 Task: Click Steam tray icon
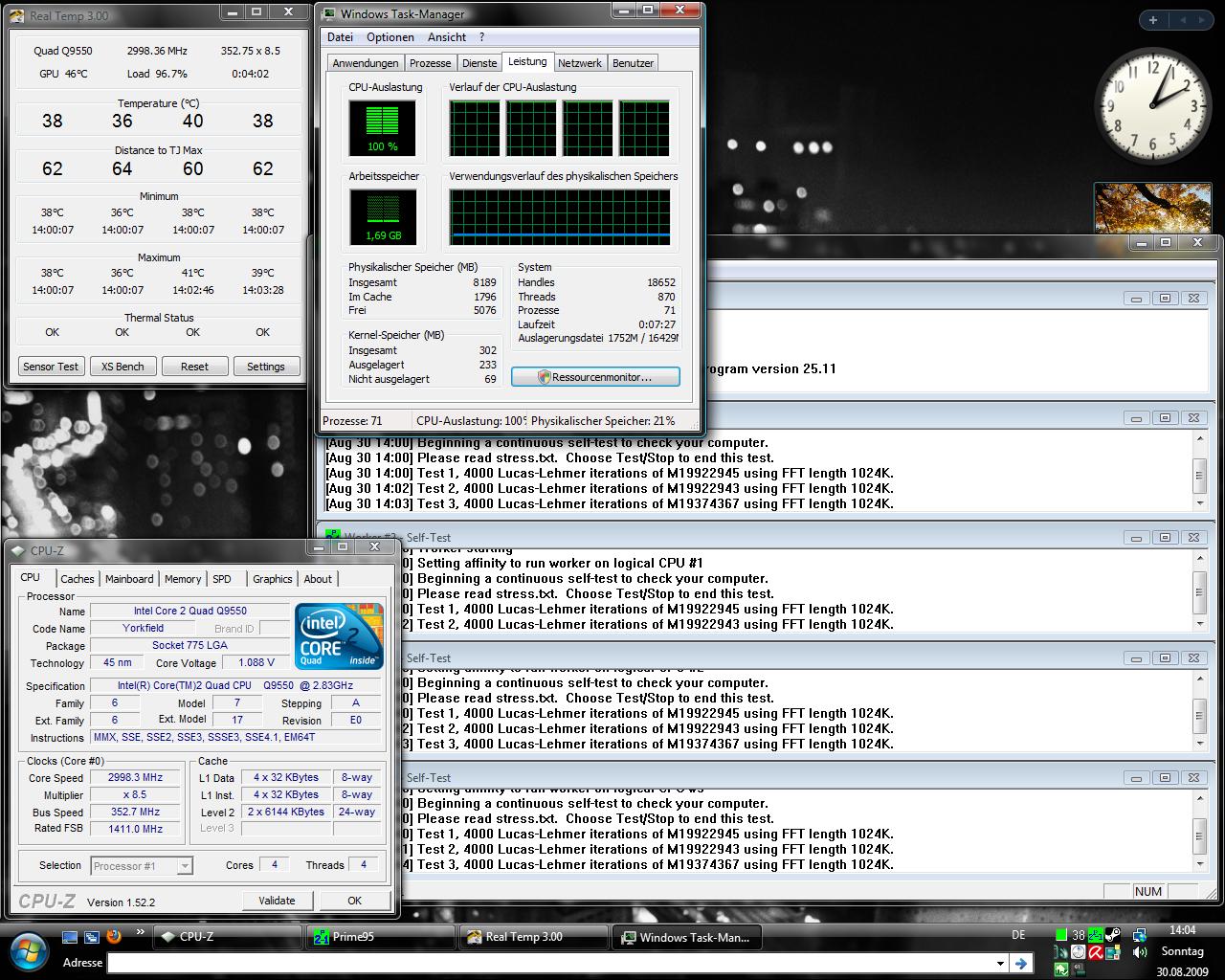coord(1113,935)
